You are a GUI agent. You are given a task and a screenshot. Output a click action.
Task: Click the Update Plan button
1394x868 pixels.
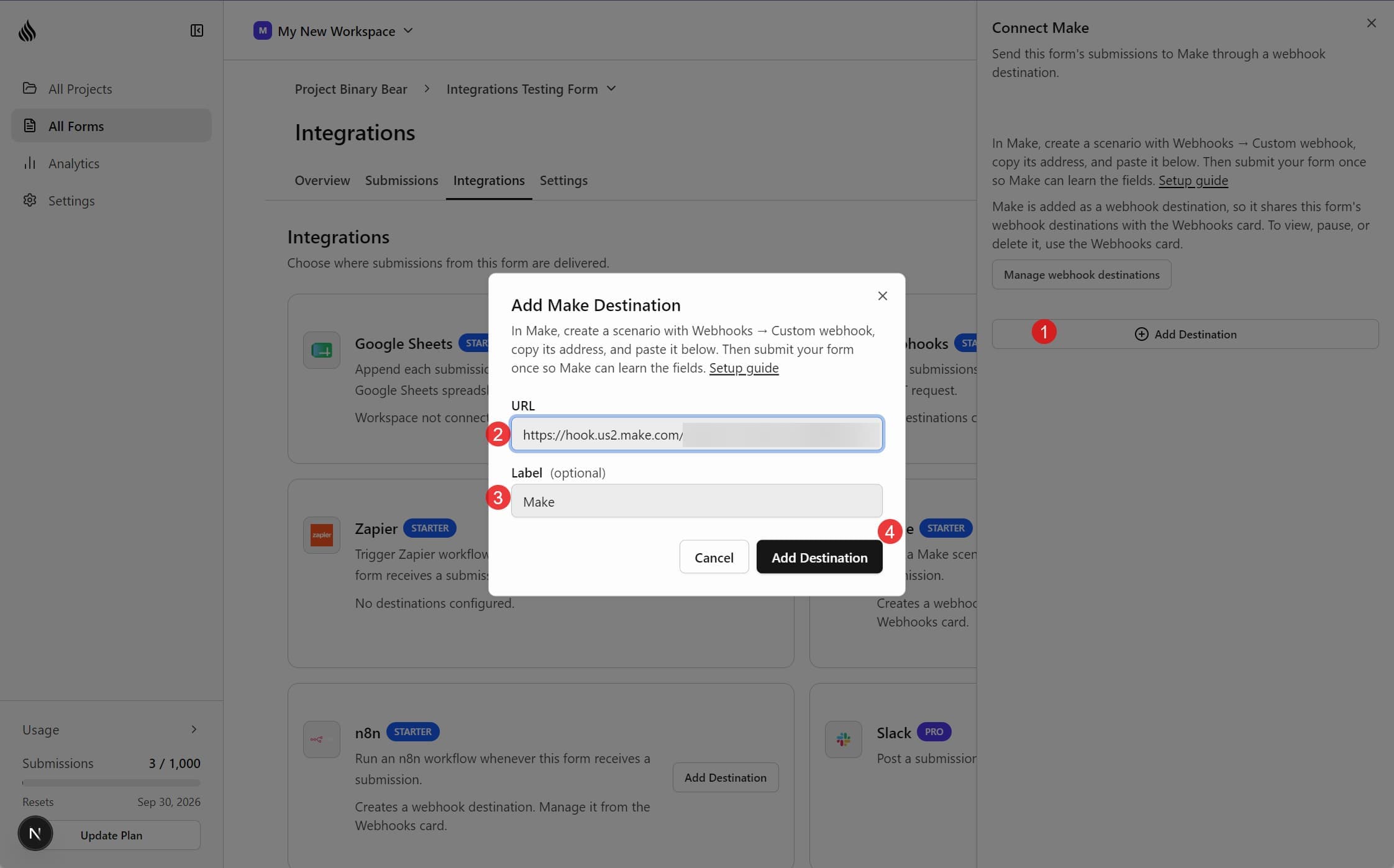pos(111,835)
